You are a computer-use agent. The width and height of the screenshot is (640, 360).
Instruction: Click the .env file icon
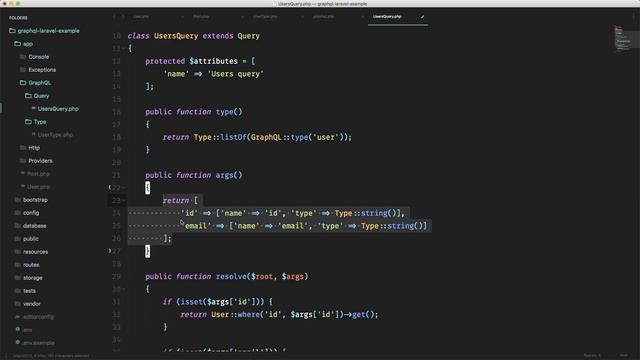click(18, 329)
